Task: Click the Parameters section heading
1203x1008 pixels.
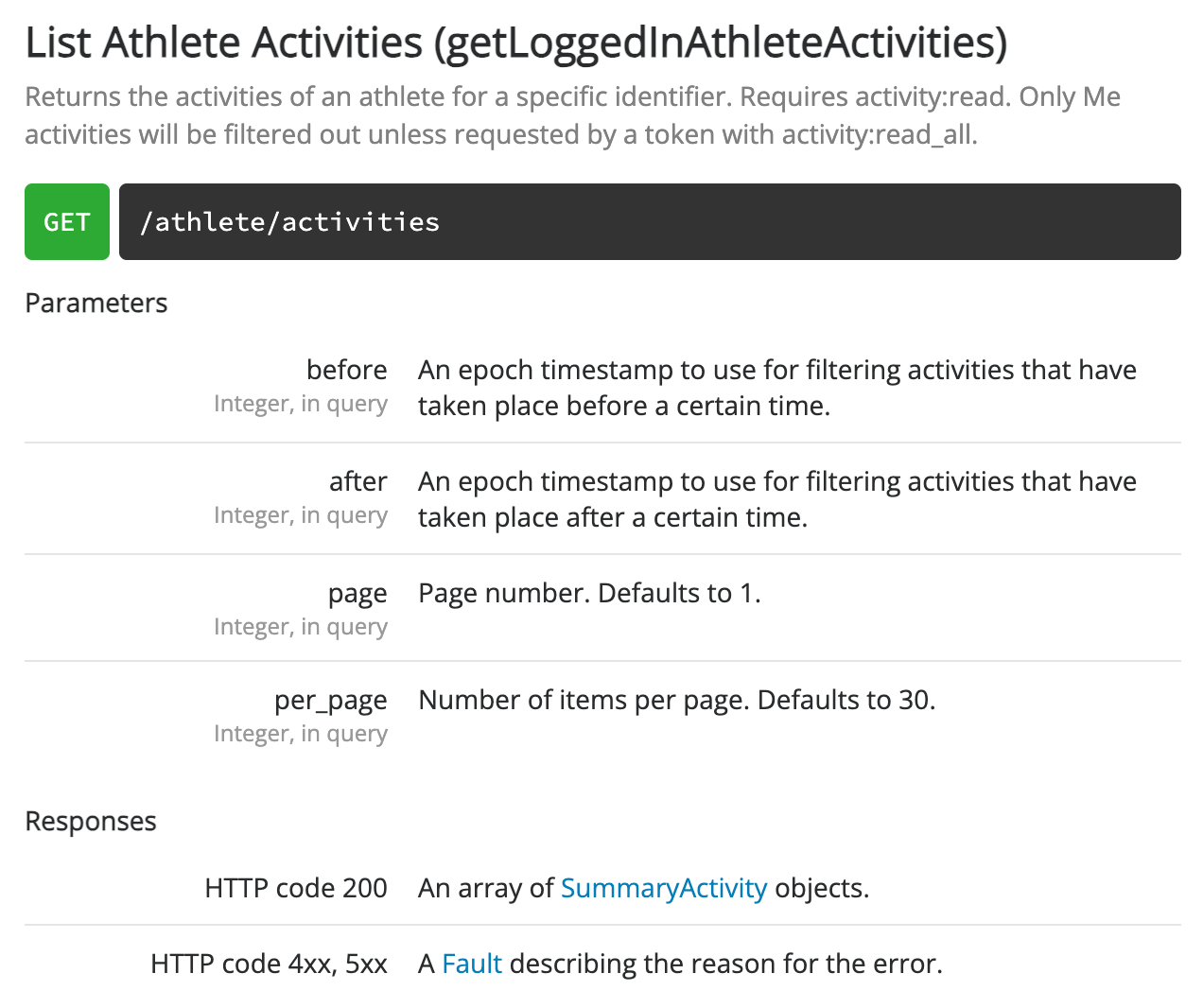Action: pyautogui.click(x=96, y=303)
